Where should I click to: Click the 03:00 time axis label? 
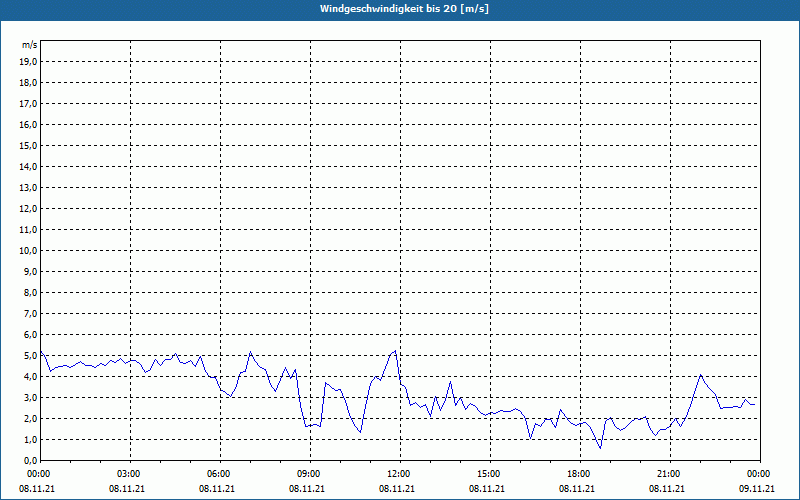131,474
